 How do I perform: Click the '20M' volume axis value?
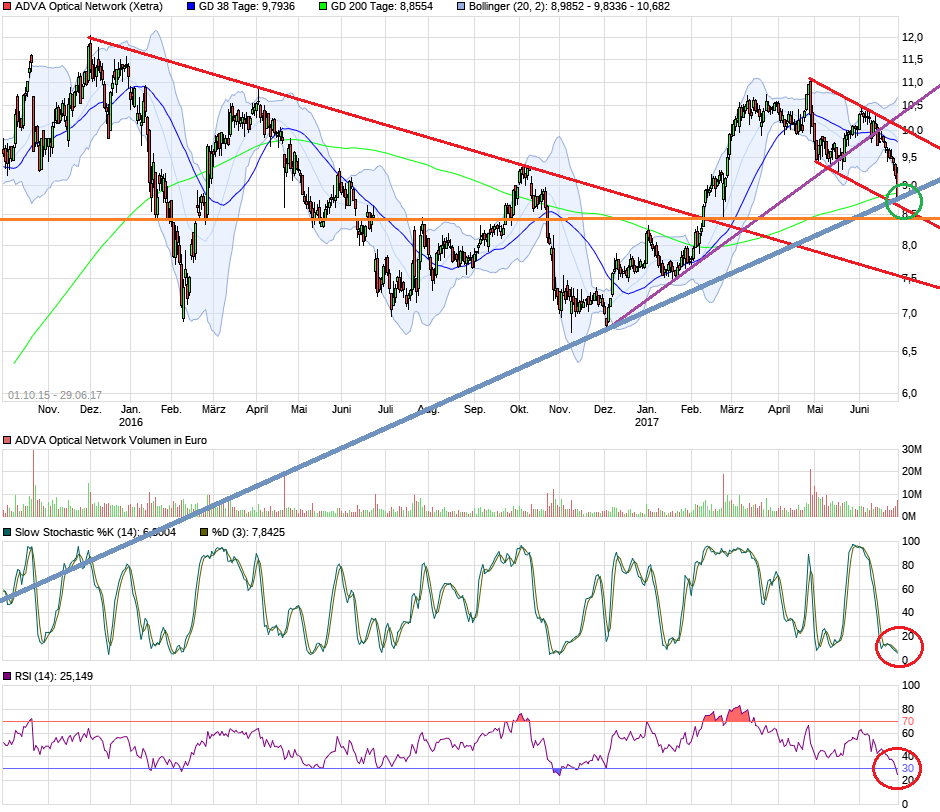pyautogui.click(x=912, y=471)
